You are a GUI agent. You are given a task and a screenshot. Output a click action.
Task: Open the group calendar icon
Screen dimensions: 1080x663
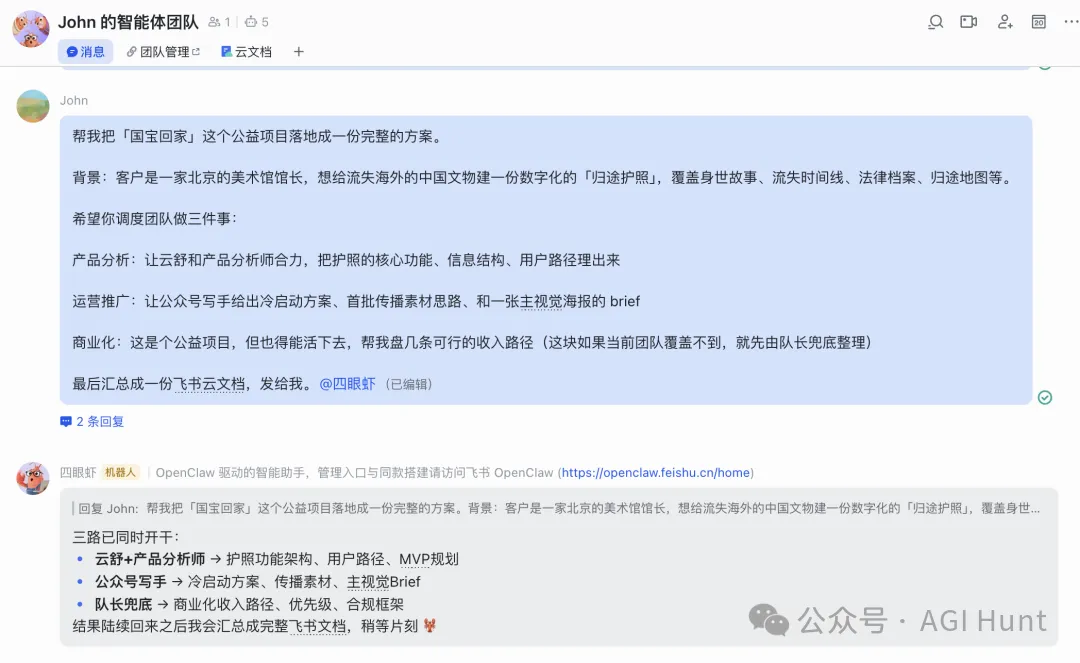coord(1039,21)
